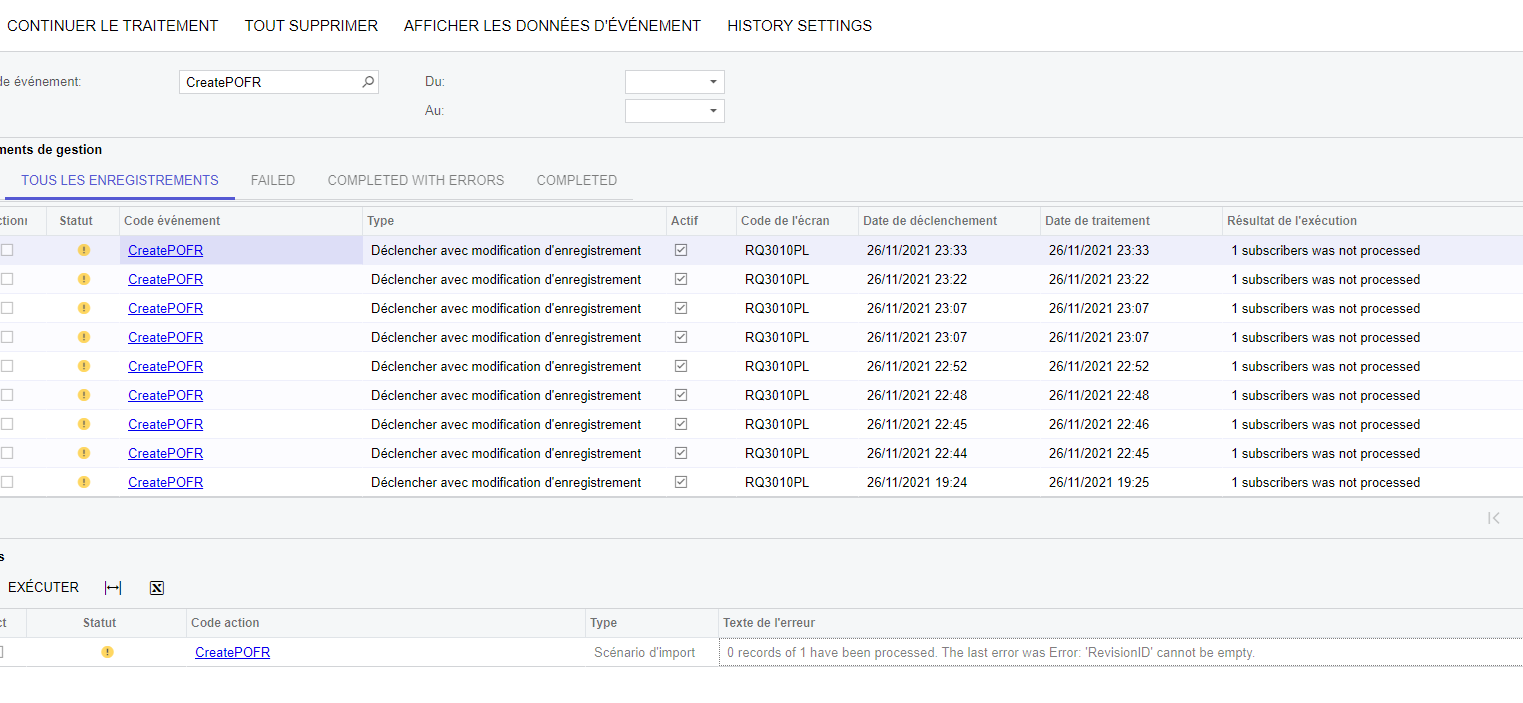Click warning status icon of 19:24 event row
The height and width of the screenshot is (703, 1523).
tap(84, 482)
